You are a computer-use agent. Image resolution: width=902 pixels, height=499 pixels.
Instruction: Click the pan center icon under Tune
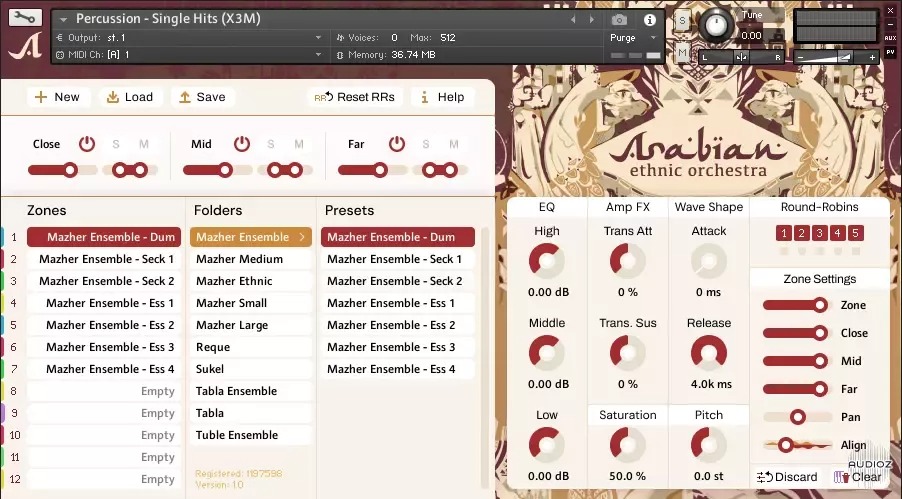[741, 57]
